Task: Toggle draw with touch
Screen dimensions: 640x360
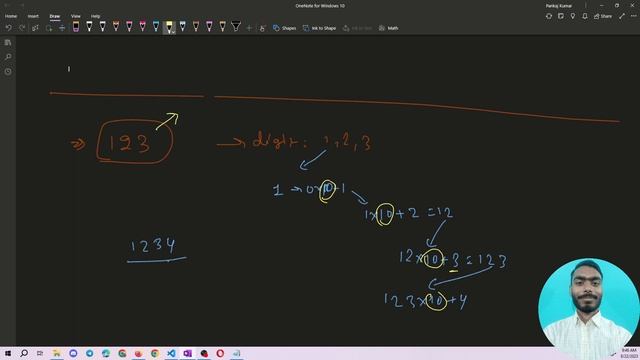Action: click(x=262, y=28)
